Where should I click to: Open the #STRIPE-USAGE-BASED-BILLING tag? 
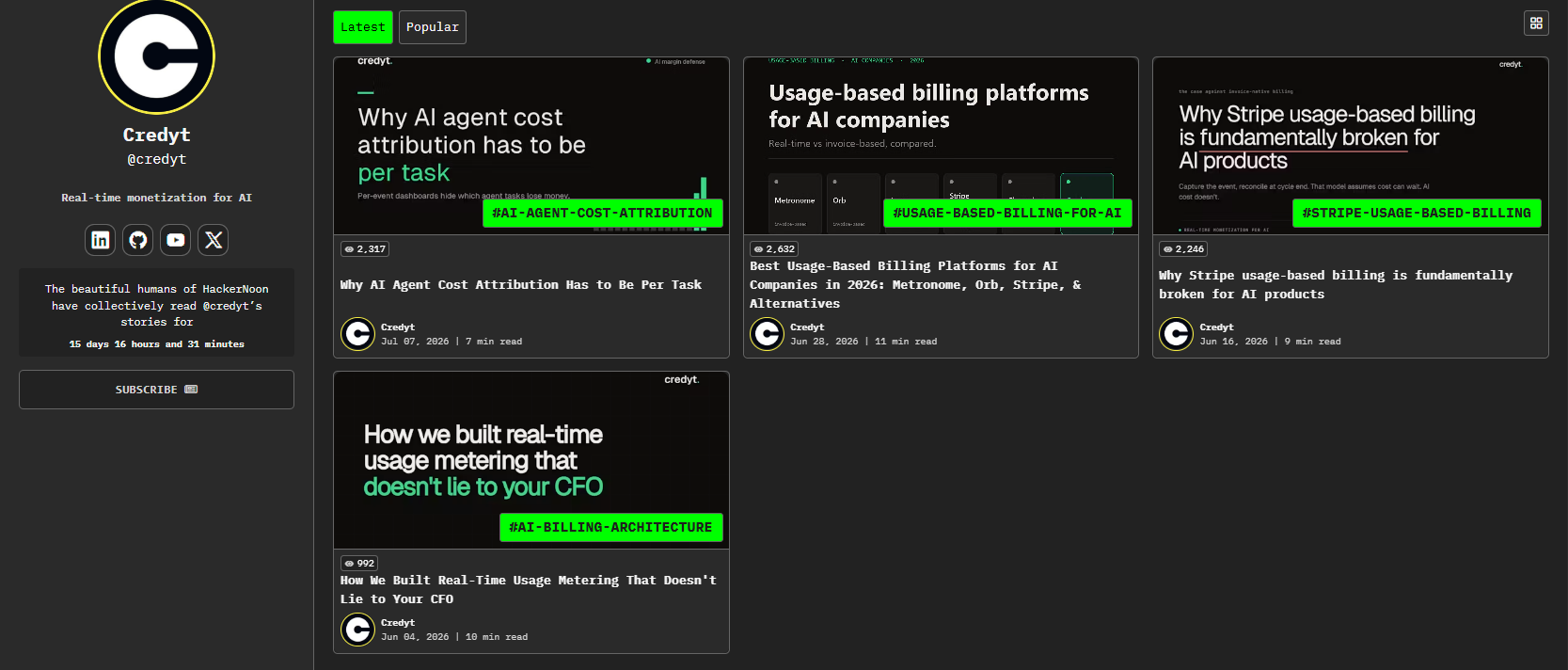1417,214
